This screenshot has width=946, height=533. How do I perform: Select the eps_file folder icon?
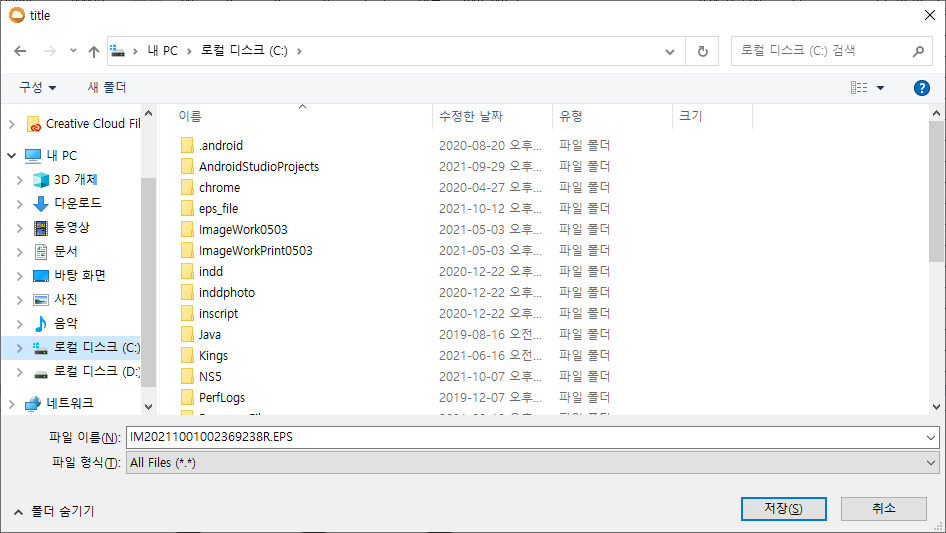[x=188, y=209]
